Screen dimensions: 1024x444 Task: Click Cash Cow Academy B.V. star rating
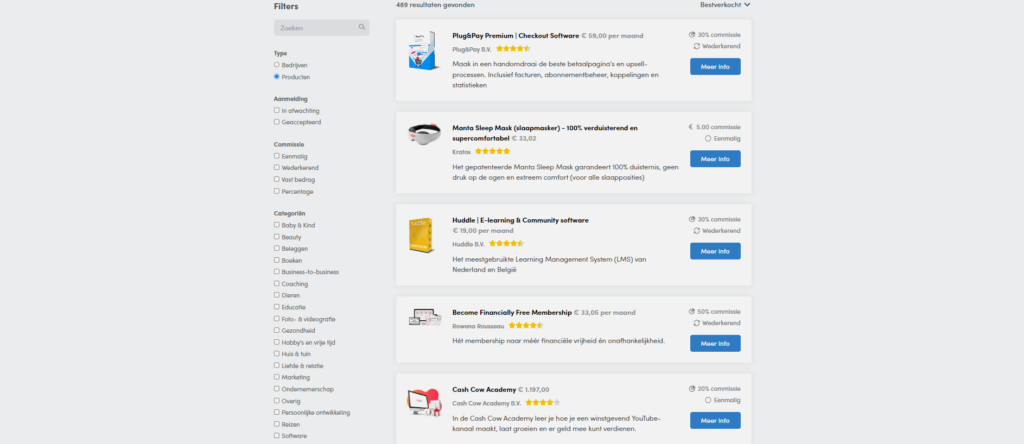pos(543,402)
